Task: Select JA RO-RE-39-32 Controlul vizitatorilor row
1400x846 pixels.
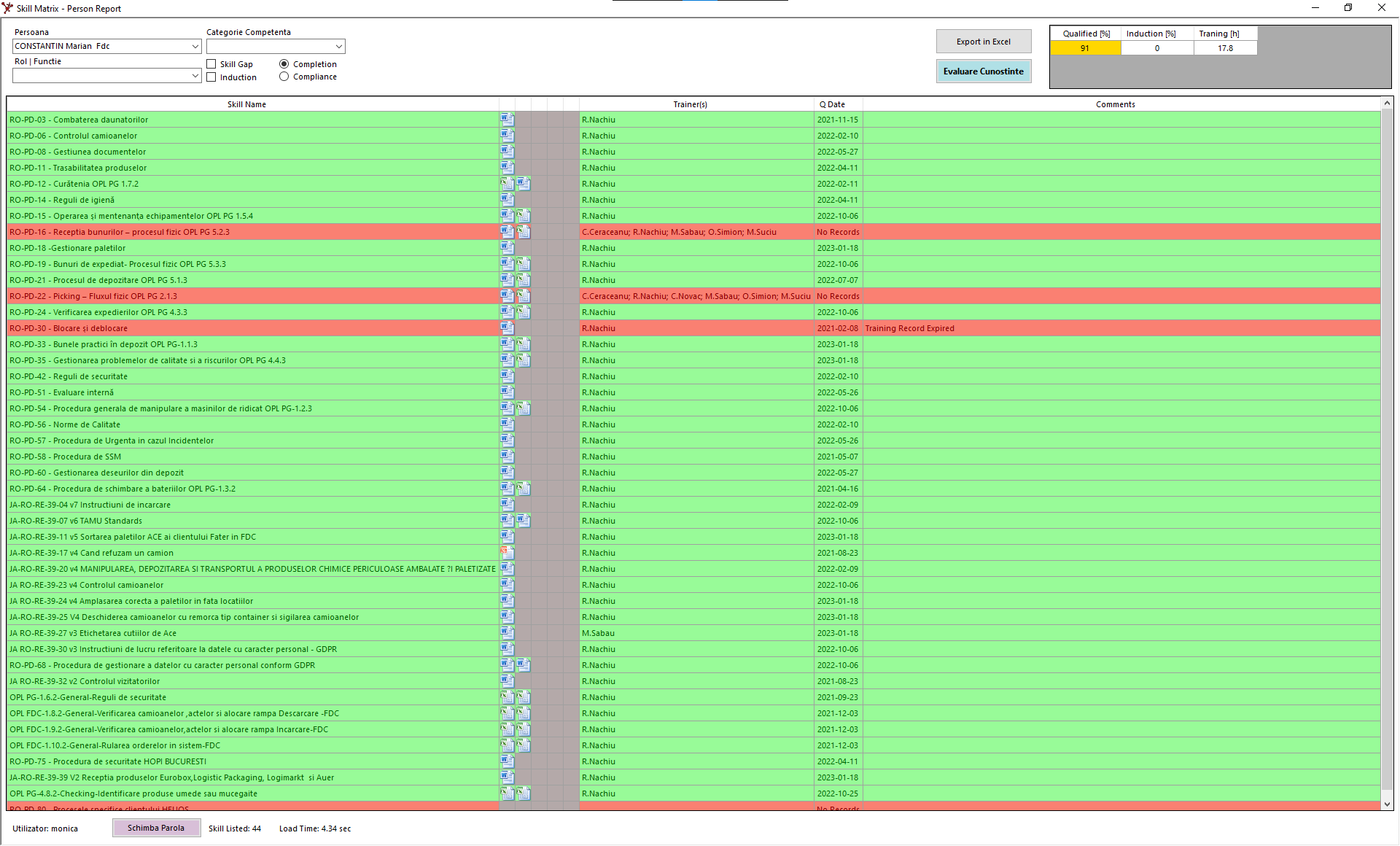Action: (x=693, y=681)
